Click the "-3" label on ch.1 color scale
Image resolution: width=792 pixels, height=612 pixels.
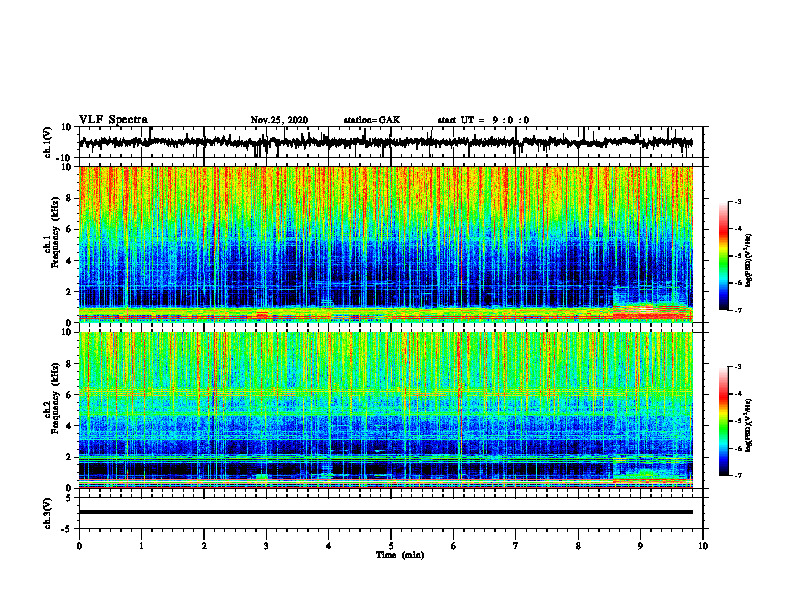(x=738, y=201)
